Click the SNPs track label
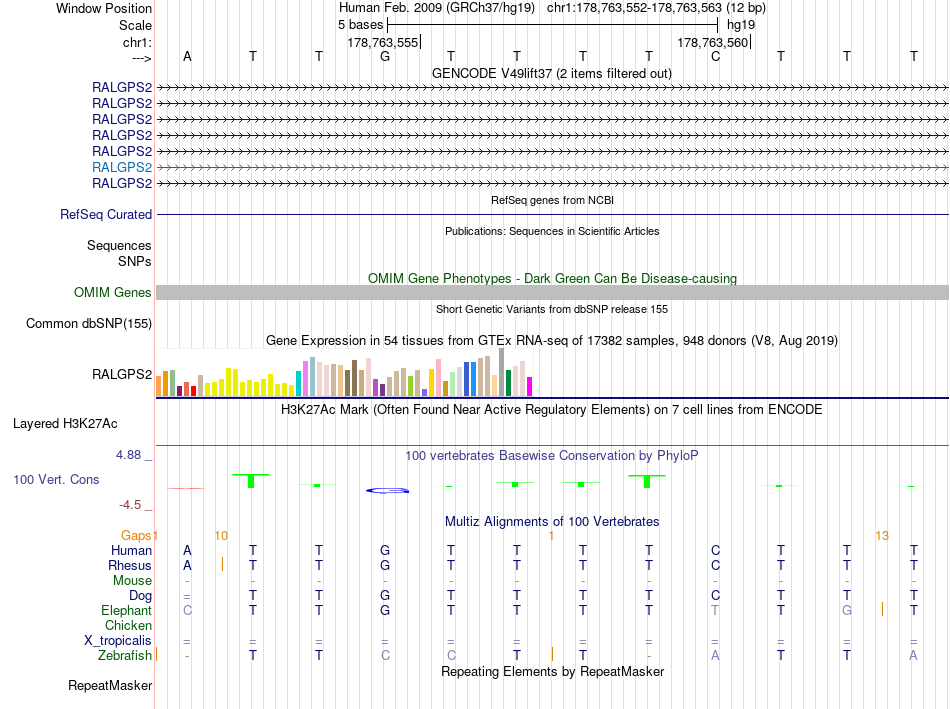 coord(135,261)
